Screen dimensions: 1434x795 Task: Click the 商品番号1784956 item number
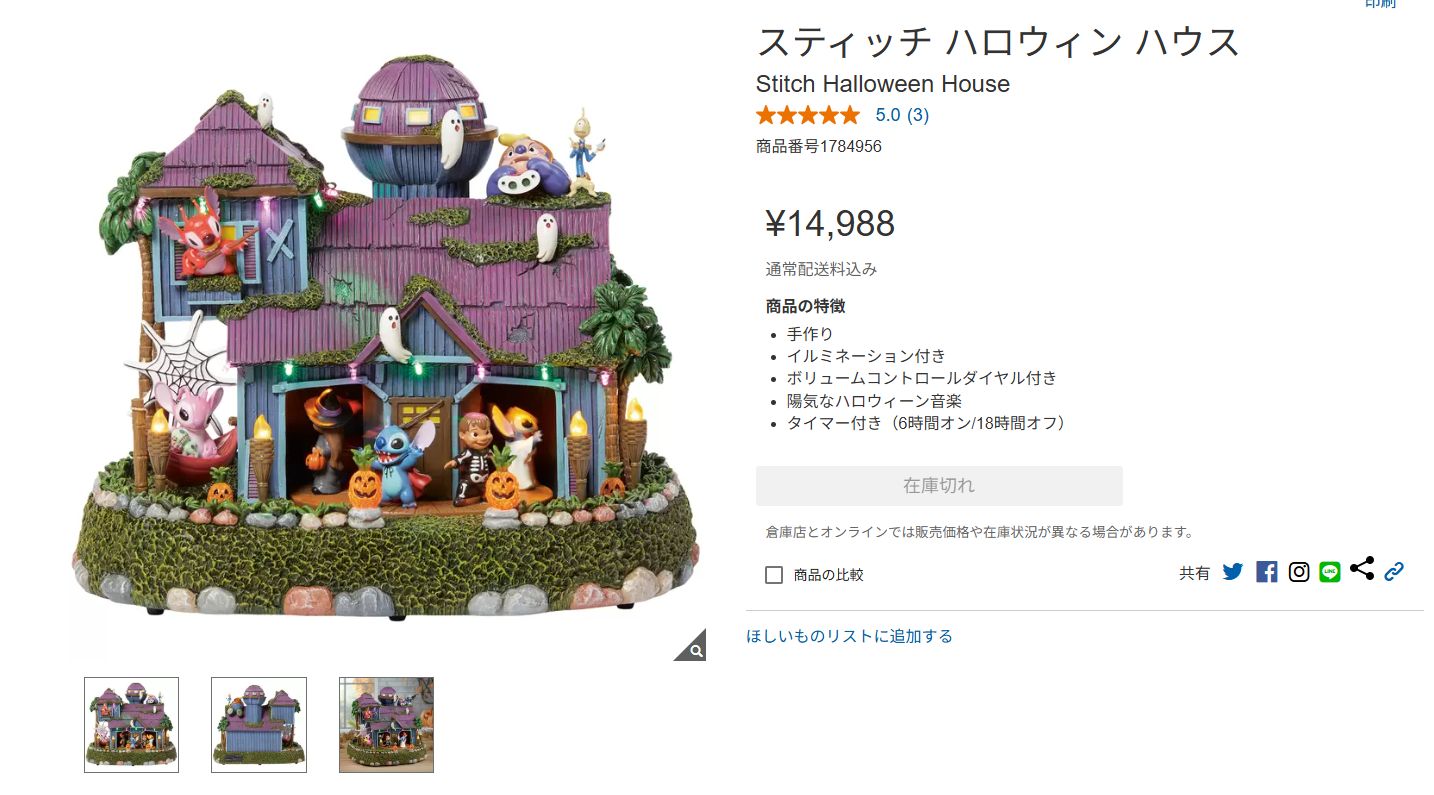[819, 147]
